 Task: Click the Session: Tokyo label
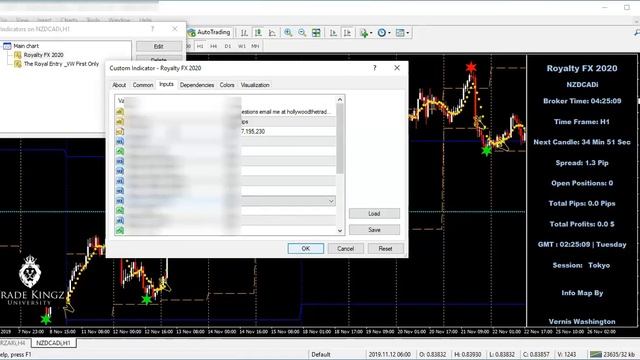581,265
